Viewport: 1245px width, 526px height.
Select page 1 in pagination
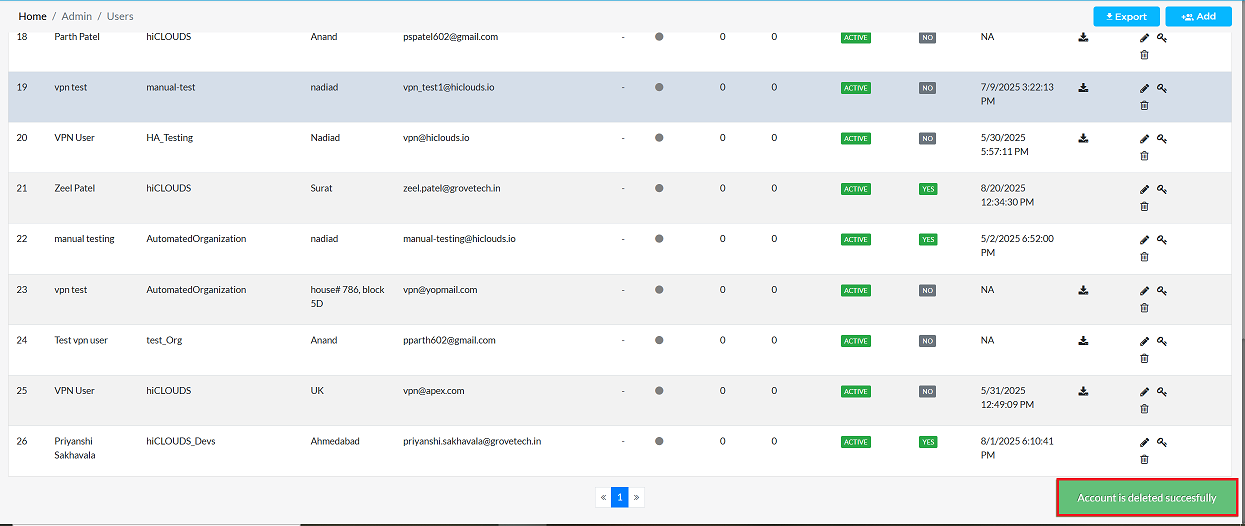619,497
